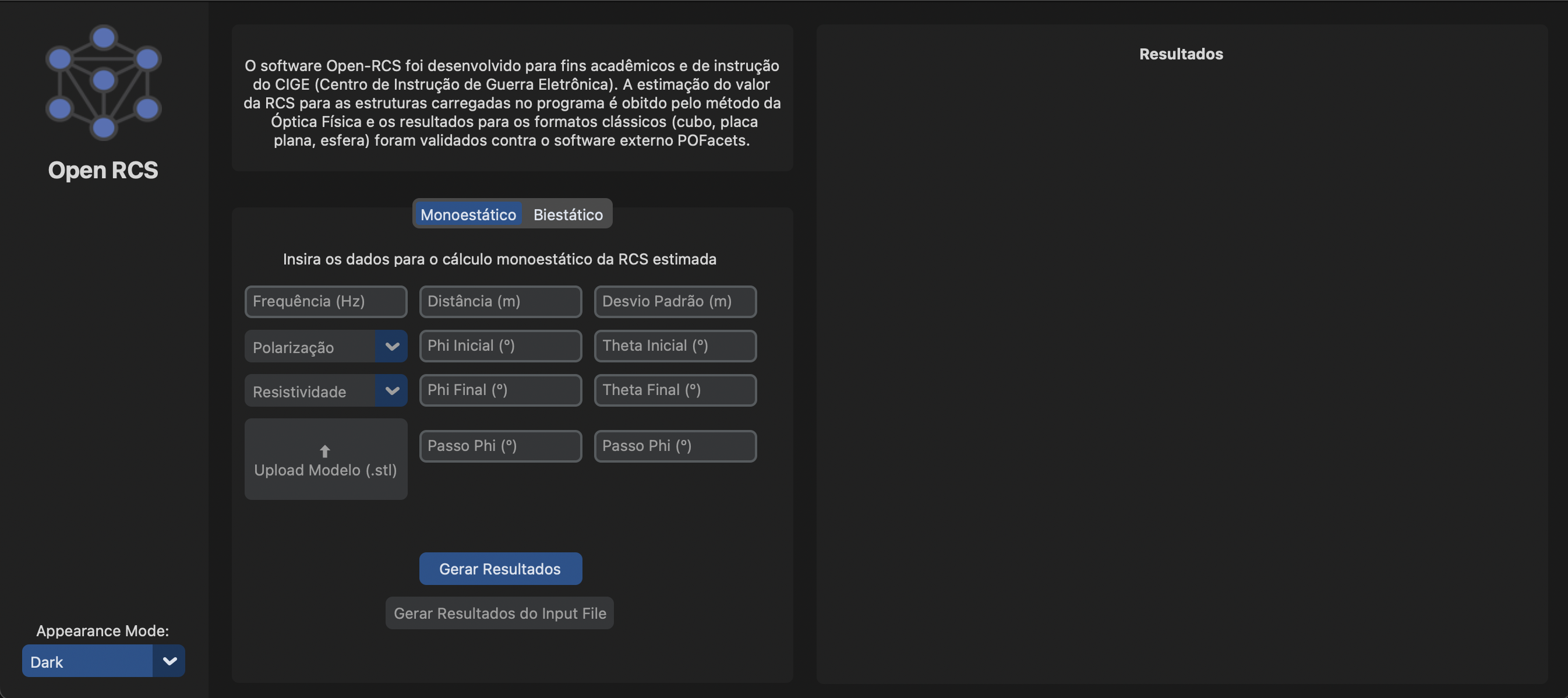Expand the Resistividade dropdown chevron
Screen dimensions: 1568x698
391,391
